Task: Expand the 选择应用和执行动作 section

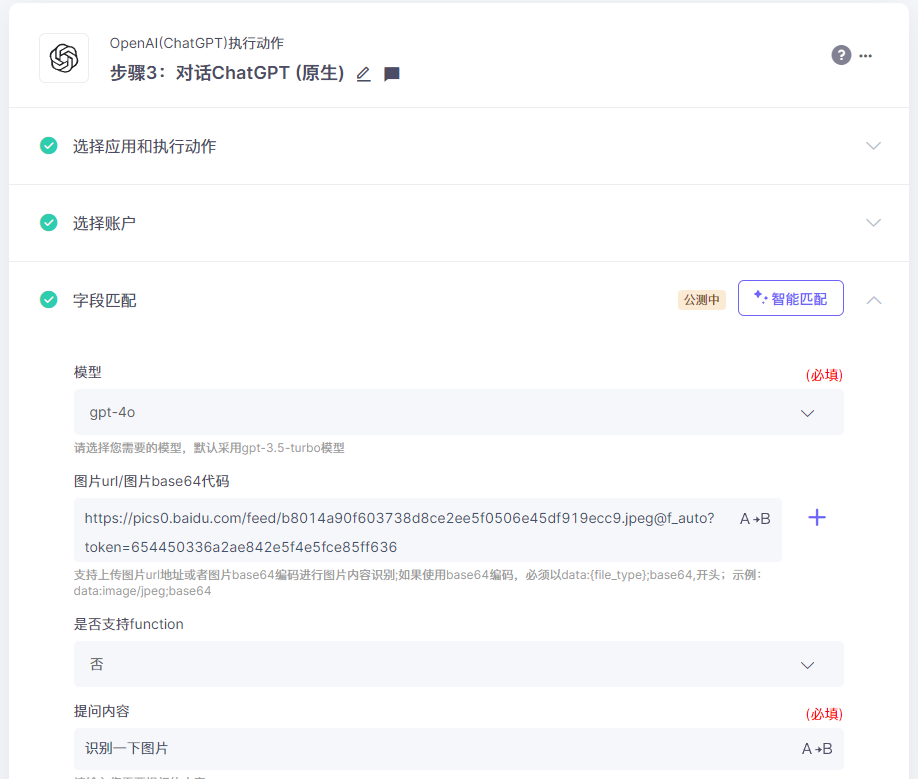Action: click(x=873, y=146)
